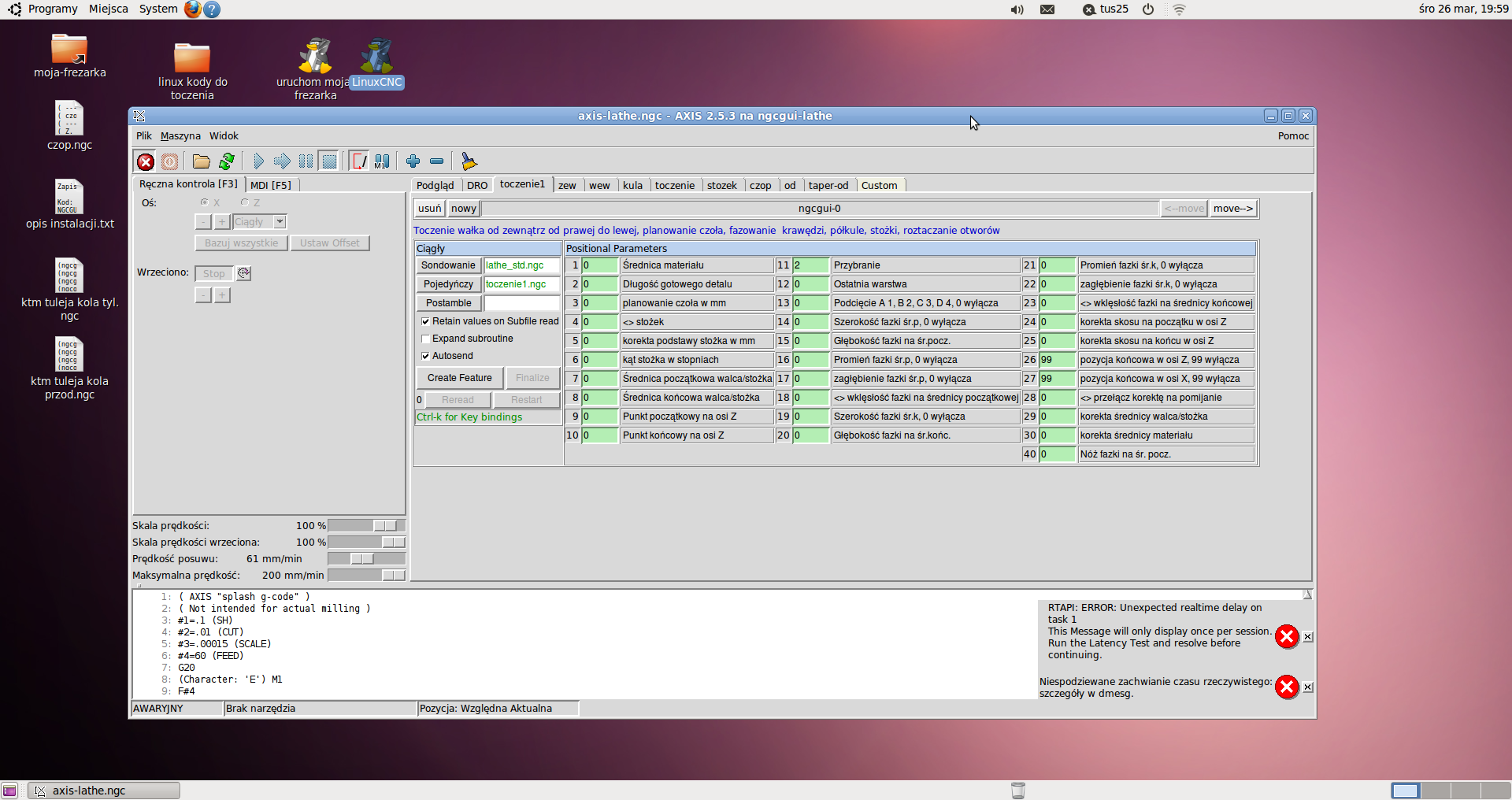Viewport: 1512px width, 800px height.
Task: Open mail indicator in top panel
Action: coord(1047,9)
